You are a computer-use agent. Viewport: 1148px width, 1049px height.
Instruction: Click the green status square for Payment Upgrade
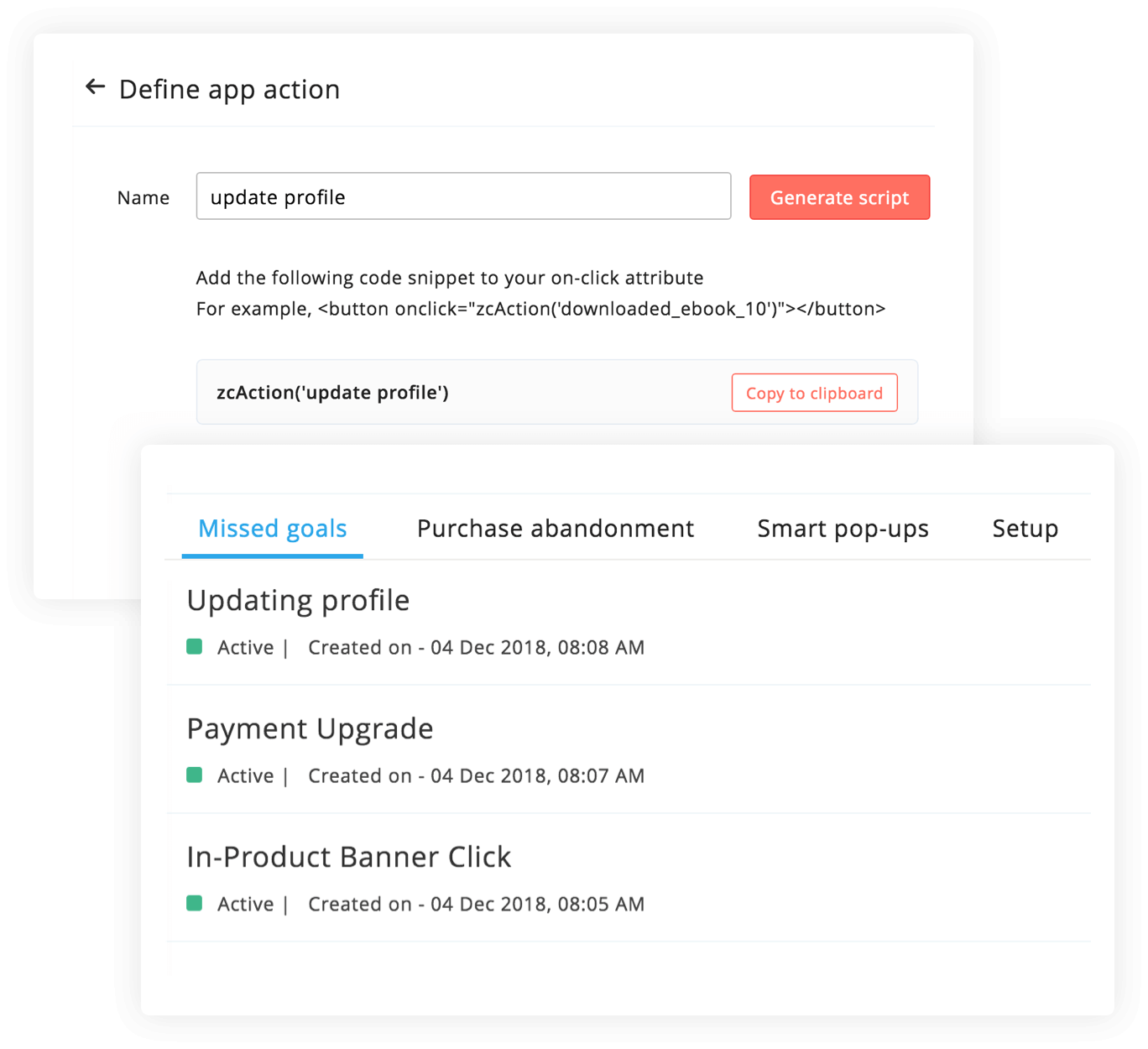pos(195,775)
